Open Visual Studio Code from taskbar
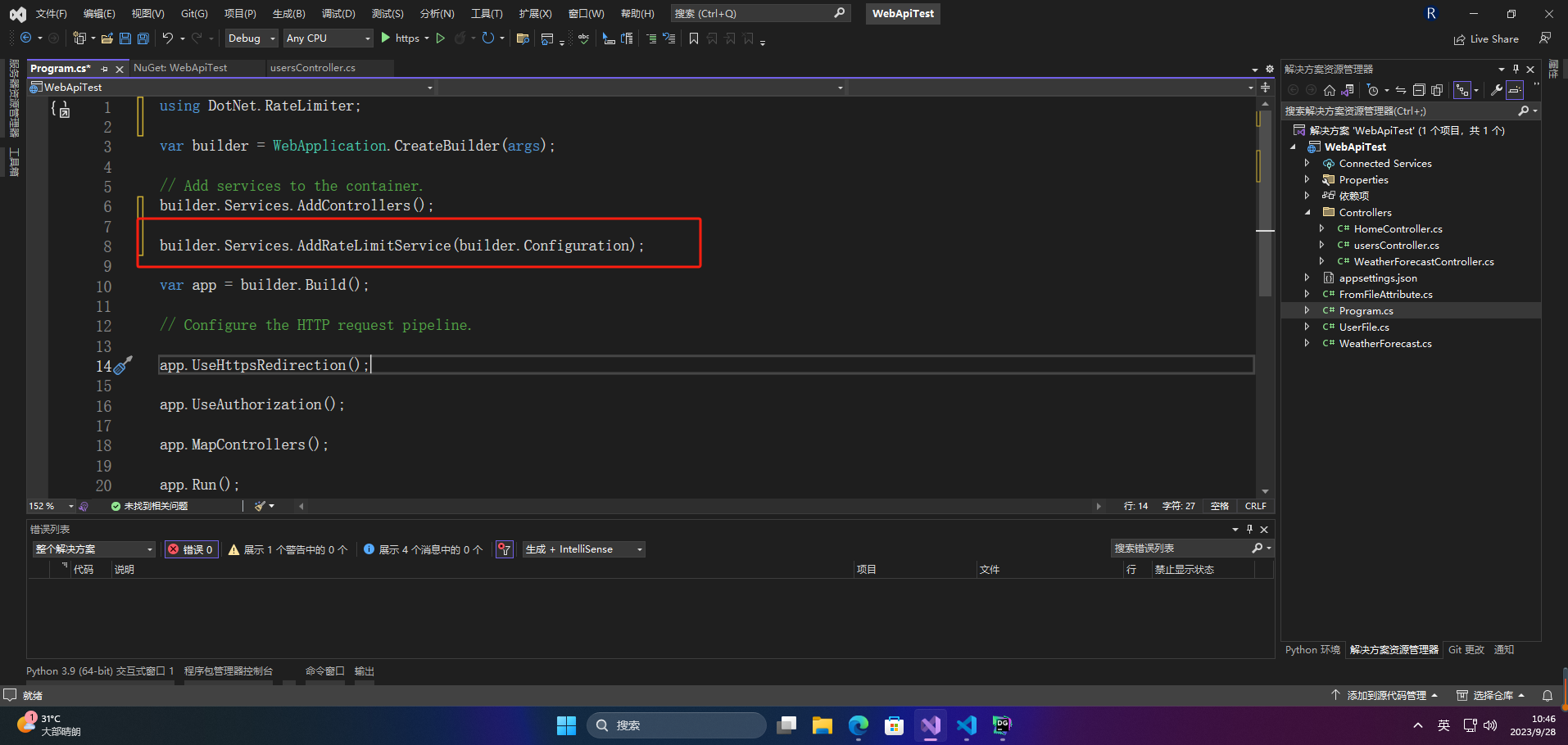The height and width of the screenshot is (745, 1568). 967,725
